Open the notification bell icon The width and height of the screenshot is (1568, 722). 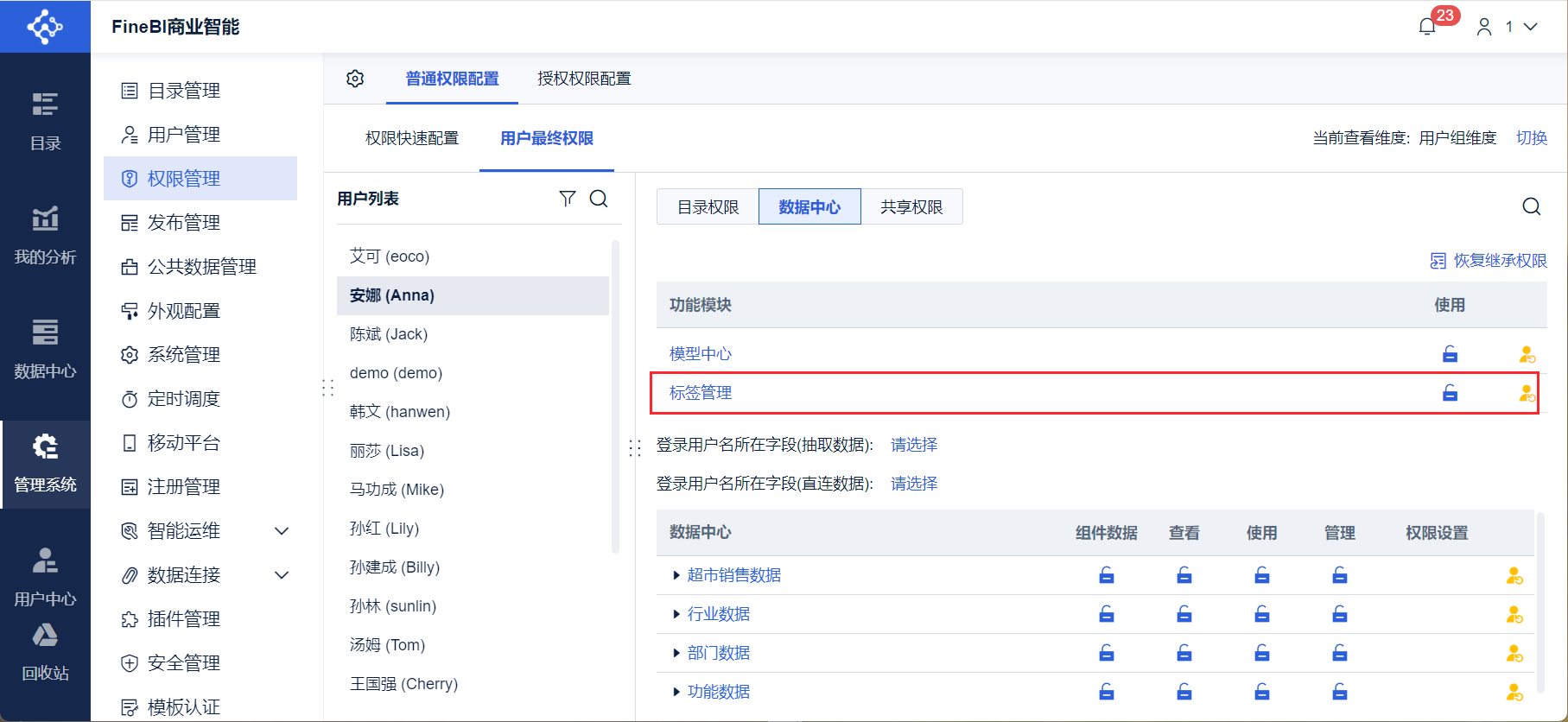[1427, 27]
